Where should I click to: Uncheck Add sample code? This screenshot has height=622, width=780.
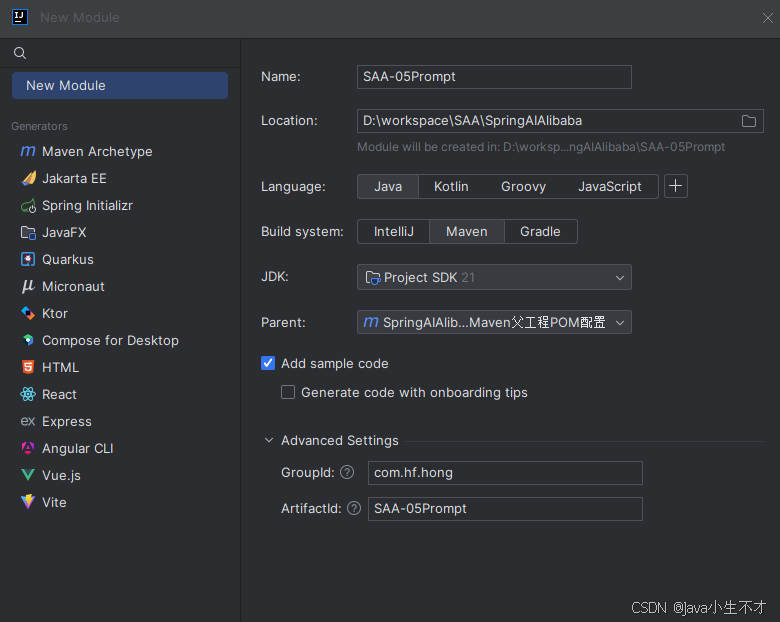[x=268, y=363]
